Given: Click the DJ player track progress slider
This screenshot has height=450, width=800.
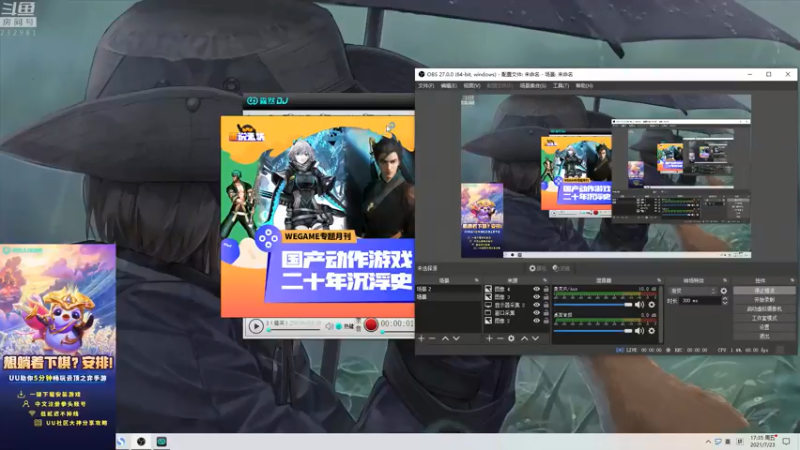Looking at the screenshot, I should coord(294,330).
